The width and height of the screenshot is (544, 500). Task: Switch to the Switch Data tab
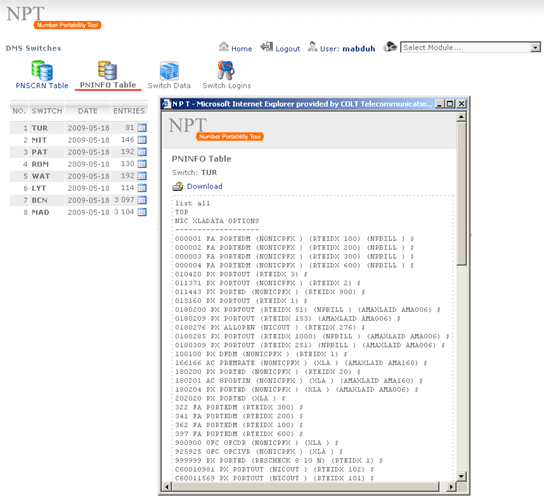pos(169,85)
